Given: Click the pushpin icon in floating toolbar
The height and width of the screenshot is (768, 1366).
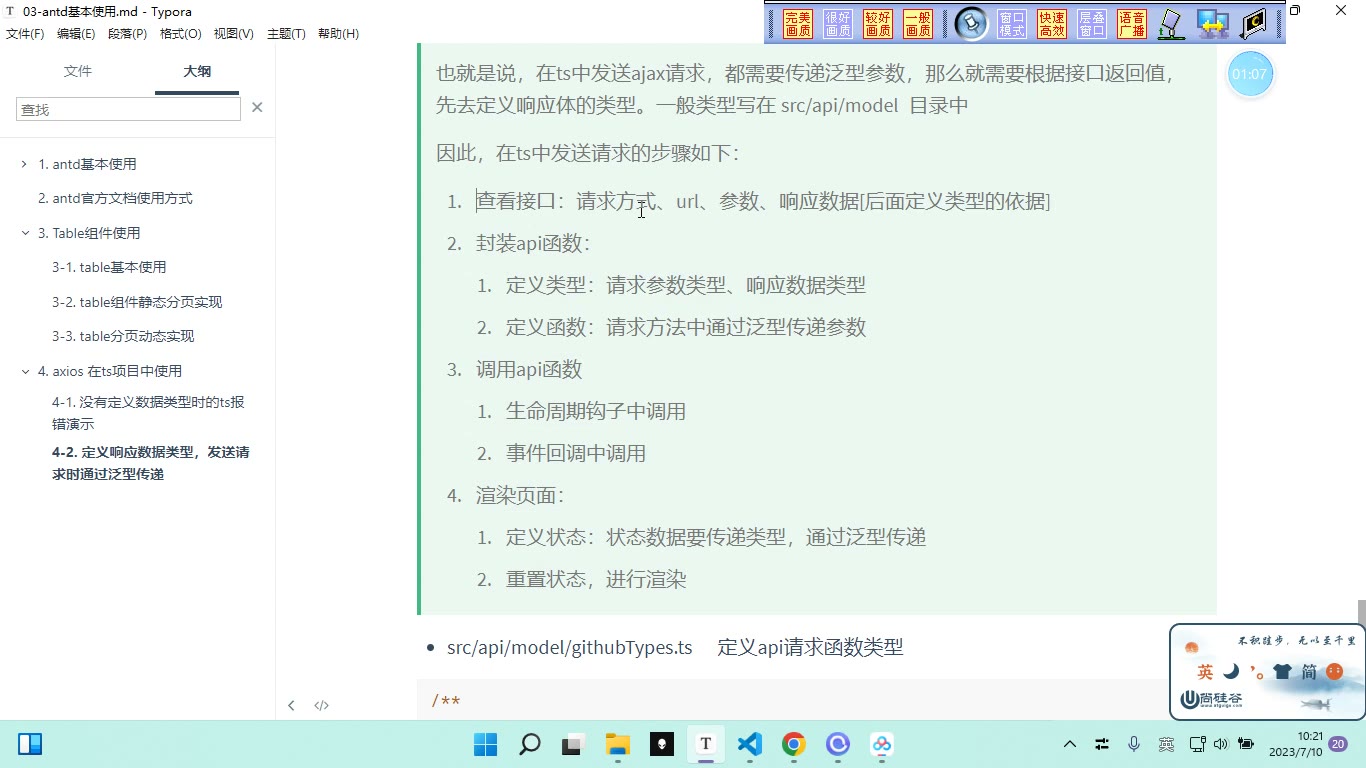Looking at the screenshot, I should 971,24.
